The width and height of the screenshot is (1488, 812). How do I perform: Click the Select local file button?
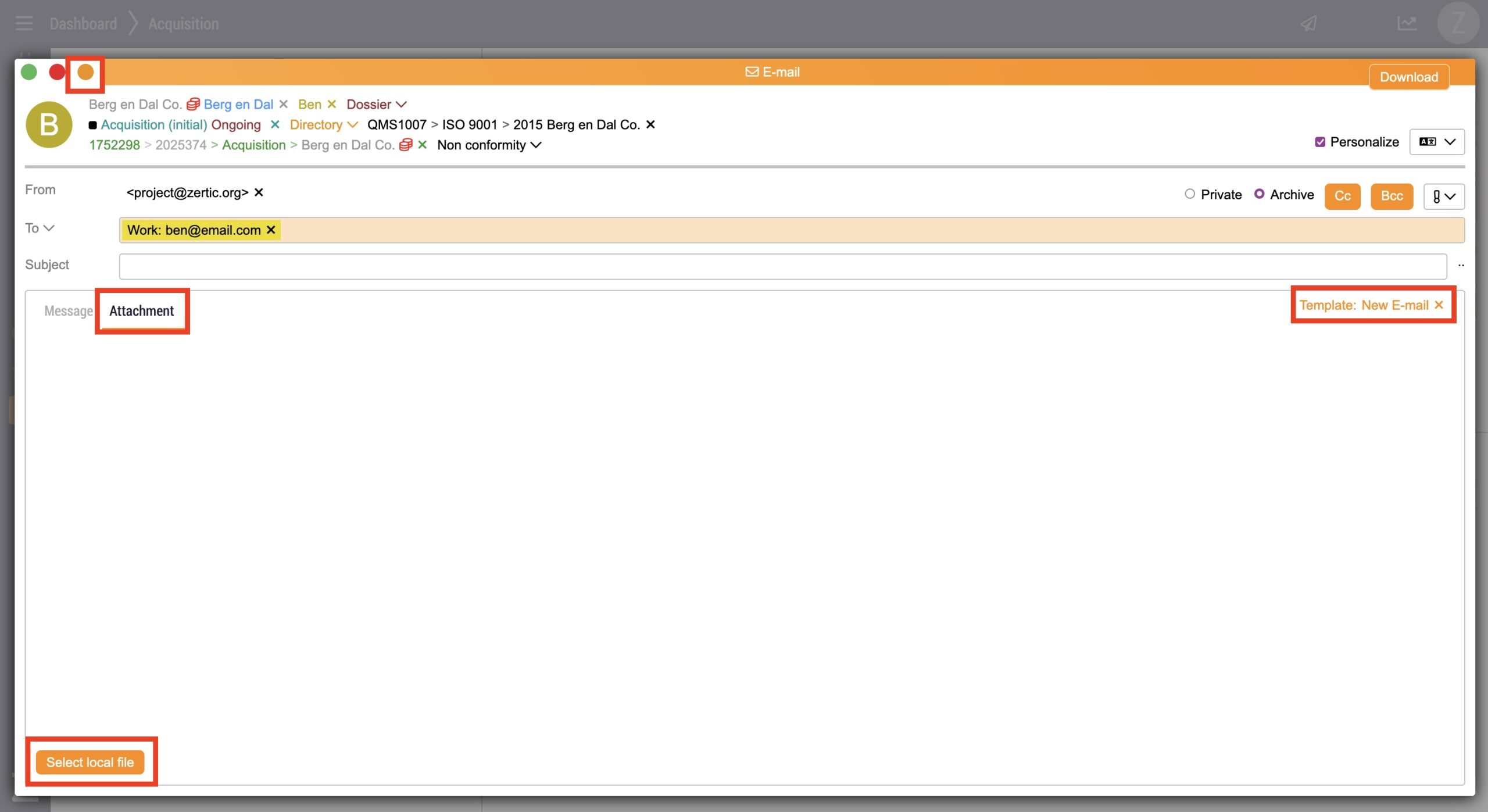pyautogui.click(x=90, y=763)
